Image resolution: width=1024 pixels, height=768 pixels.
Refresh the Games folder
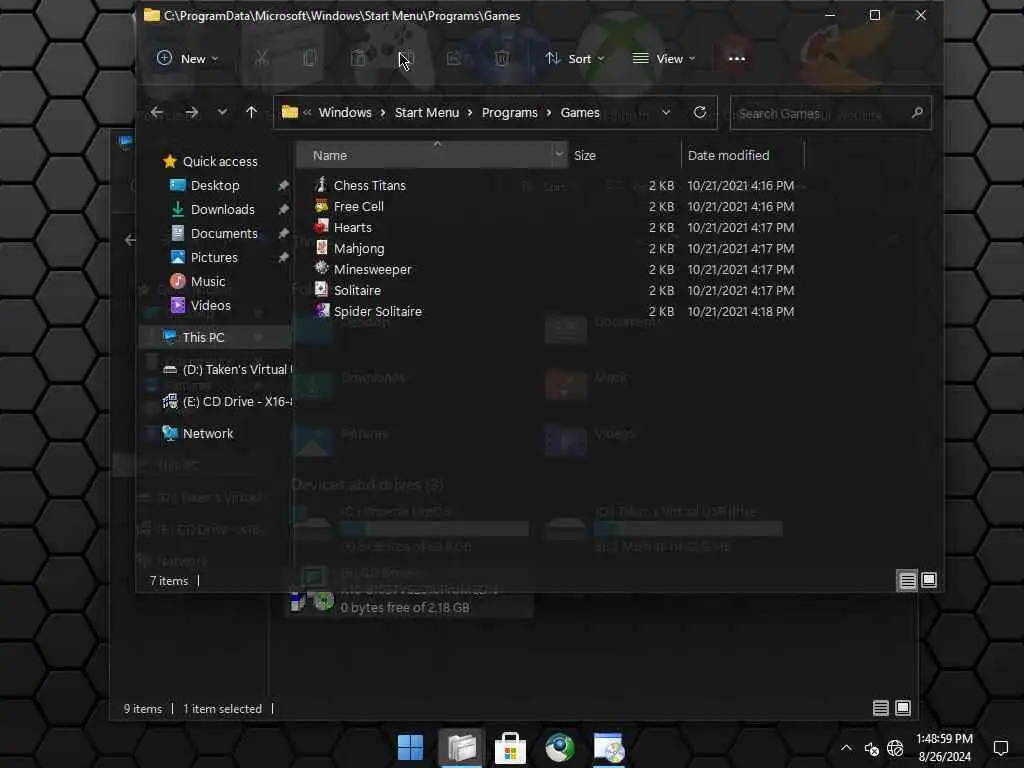click(x=699, y=112)
